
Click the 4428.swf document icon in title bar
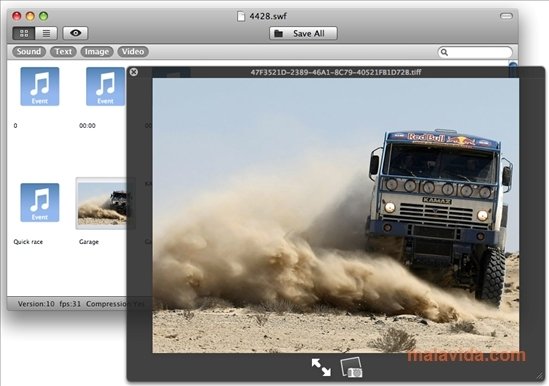point(241,16)
